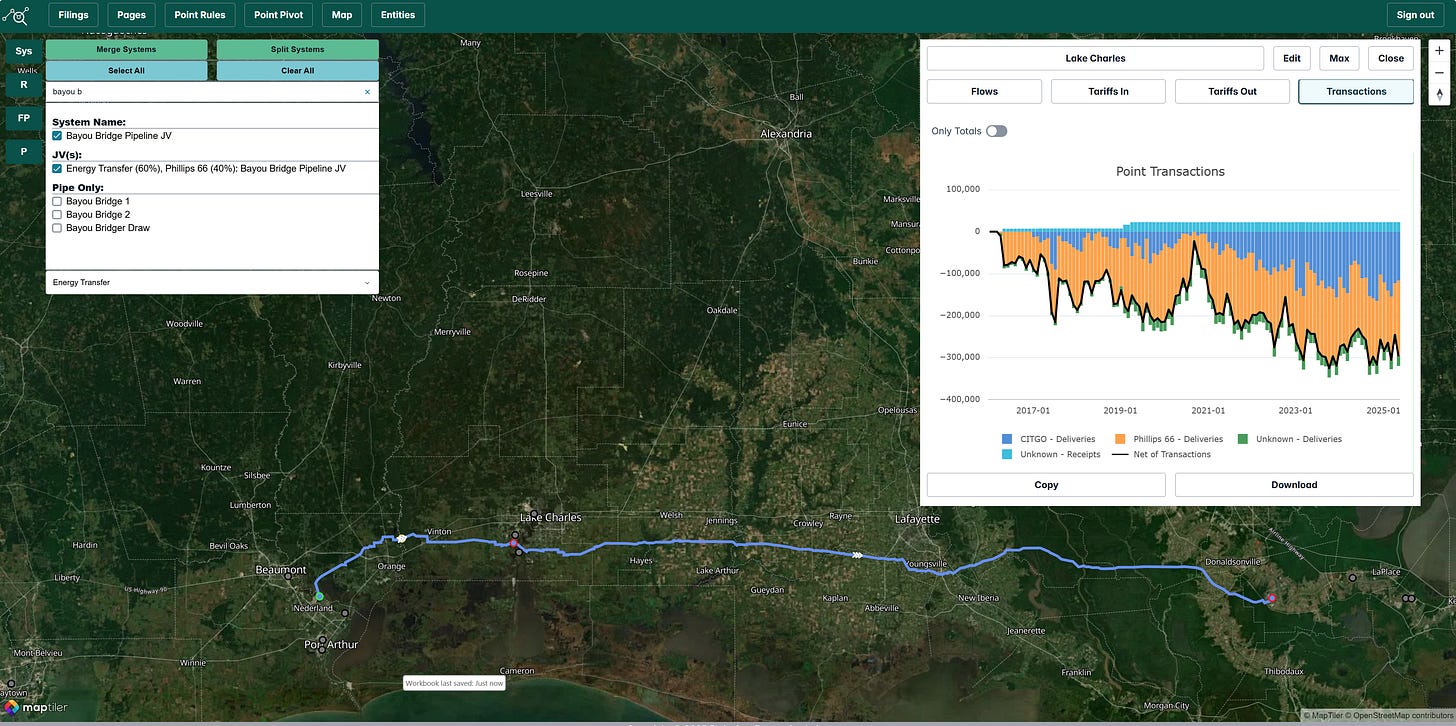The width and height of the screenshot is (1456, 726).
Task: Zoom out with the map minus control
Action: [x=1439, y=72]
